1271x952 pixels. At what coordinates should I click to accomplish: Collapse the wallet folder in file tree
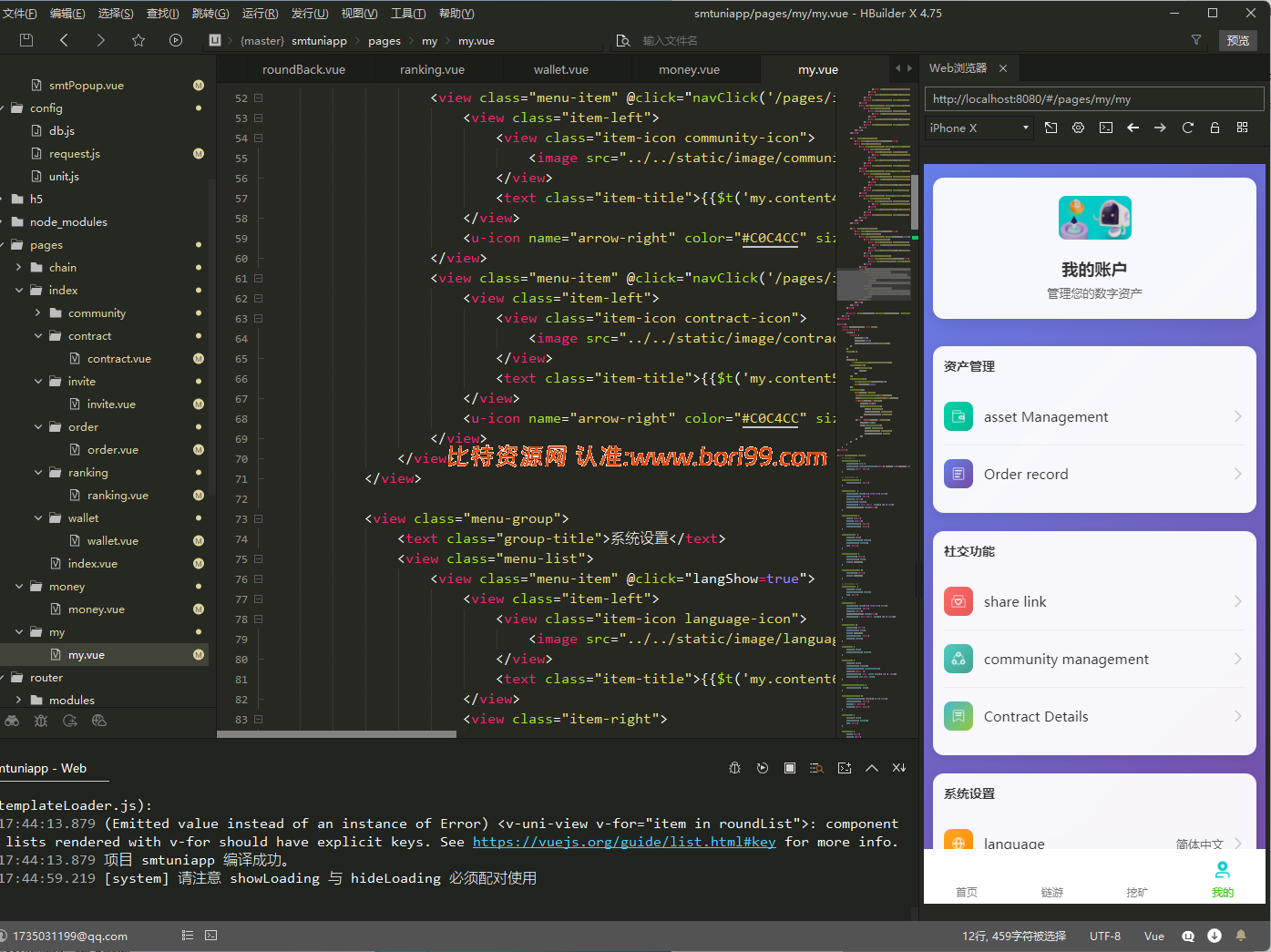(x=38, y=518)
